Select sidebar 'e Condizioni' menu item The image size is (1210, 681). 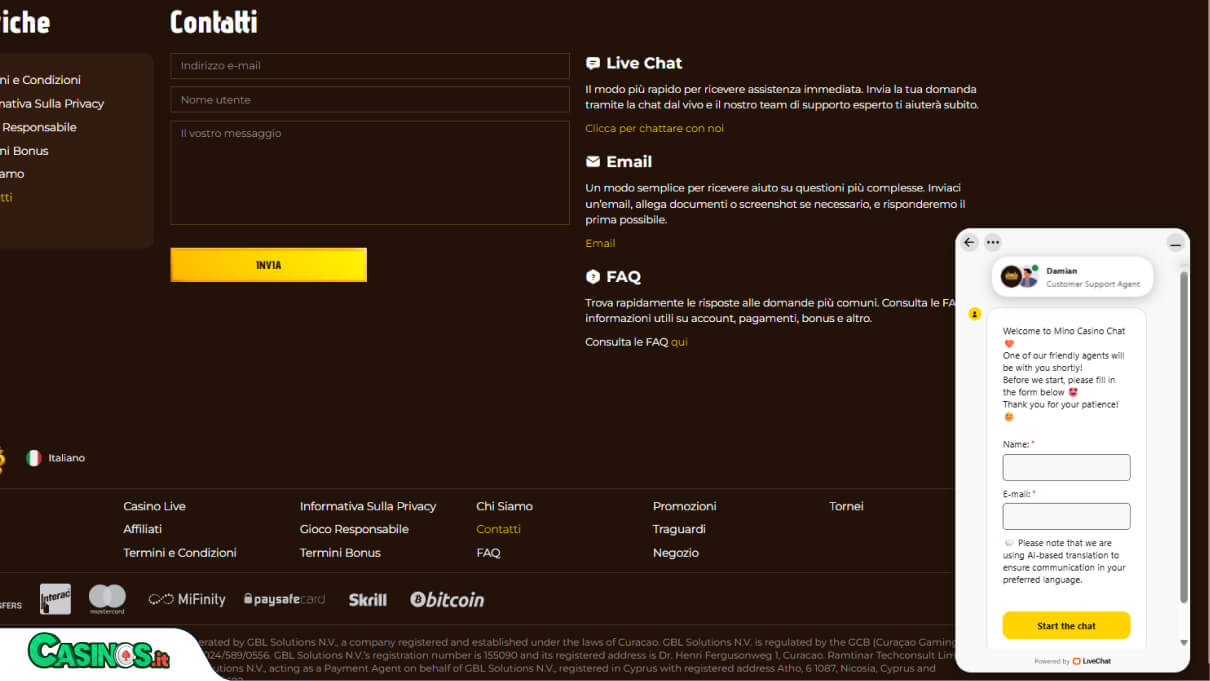point(40,80)
